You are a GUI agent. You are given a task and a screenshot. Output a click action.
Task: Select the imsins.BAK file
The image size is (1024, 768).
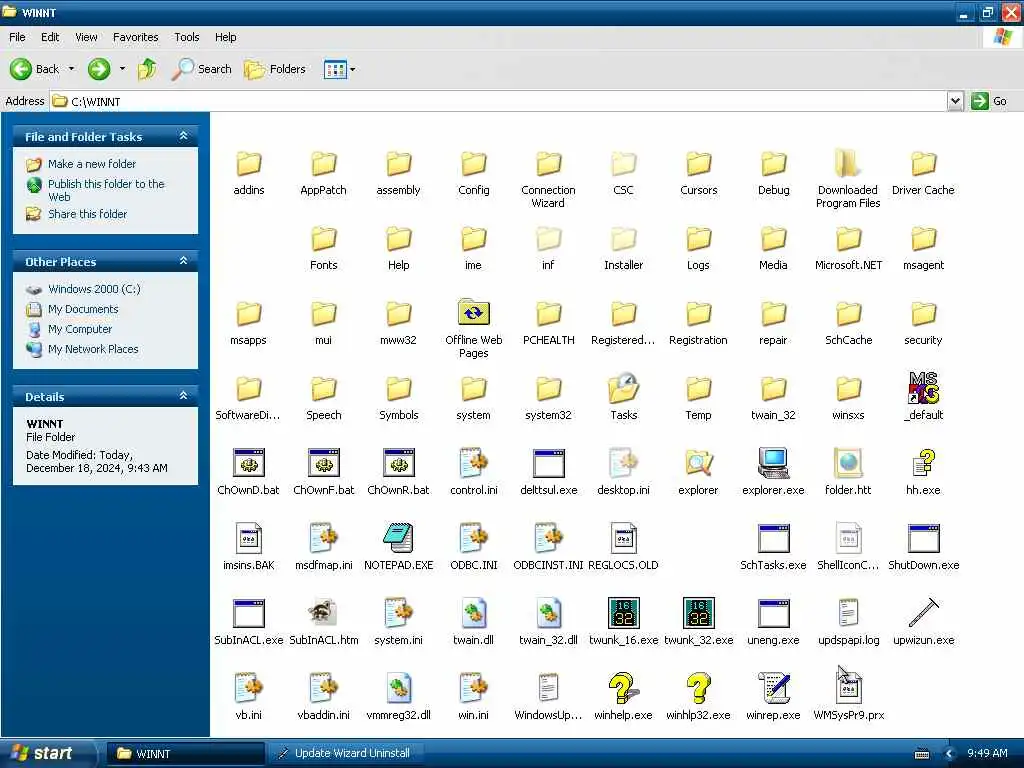click(248, 538)
